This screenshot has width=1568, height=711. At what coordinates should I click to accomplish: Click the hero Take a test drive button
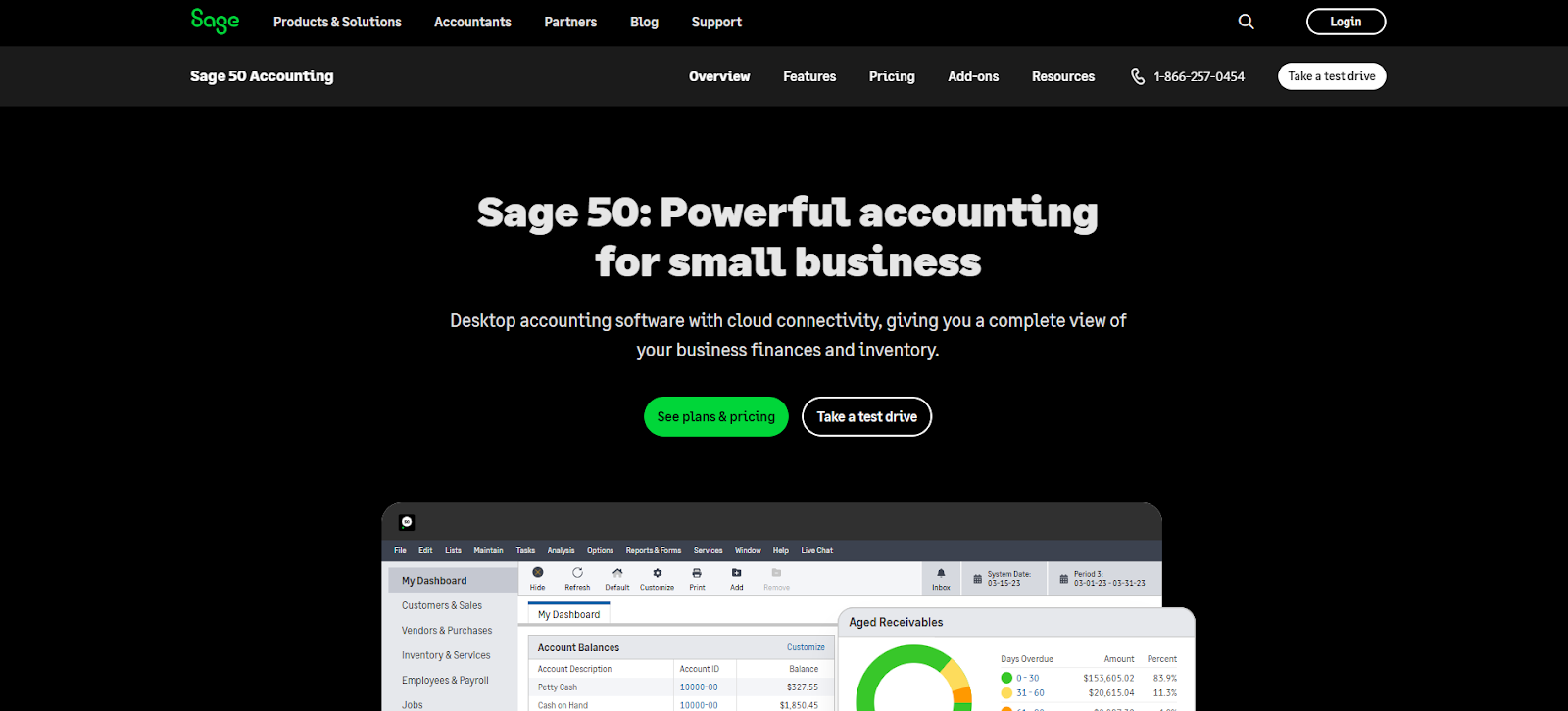coord(866,416)
